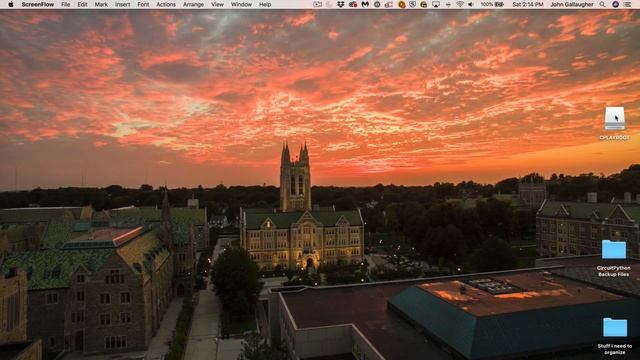Viewport: 640px width, 360px height.
Task: Click the Siri icon in menu bar
Action: (615, 4)
